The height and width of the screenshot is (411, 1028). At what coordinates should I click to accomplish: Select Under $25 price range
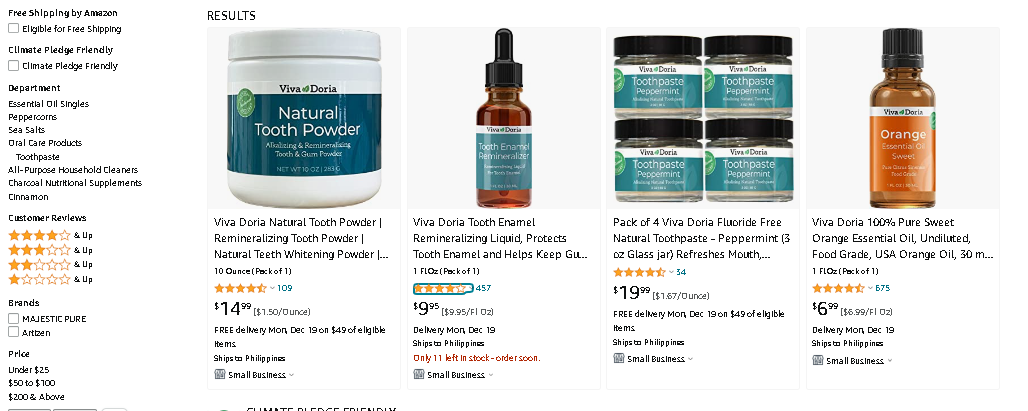coord(28,370)
